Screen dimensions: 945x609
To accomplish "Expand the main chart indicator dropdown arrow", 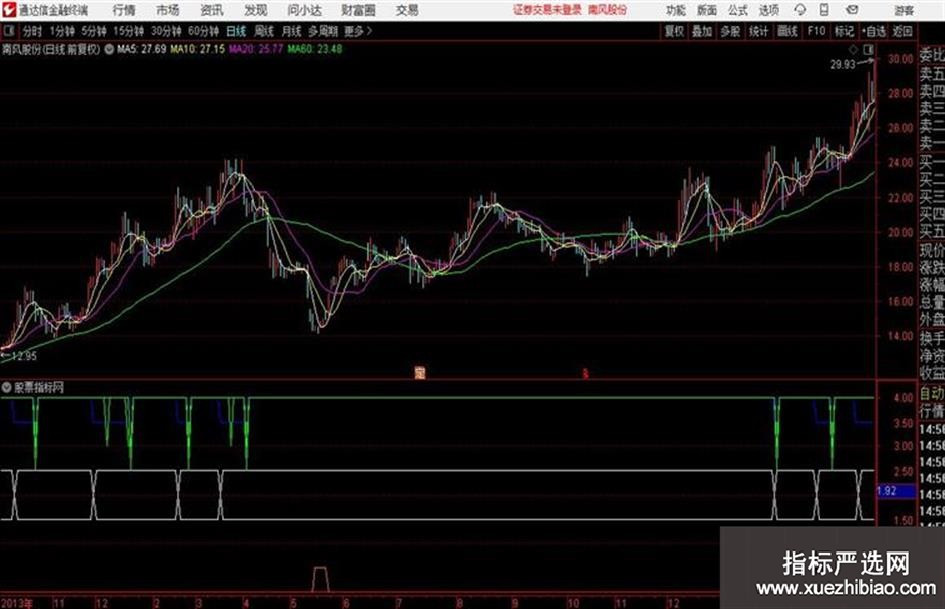I will pos(109,49).
